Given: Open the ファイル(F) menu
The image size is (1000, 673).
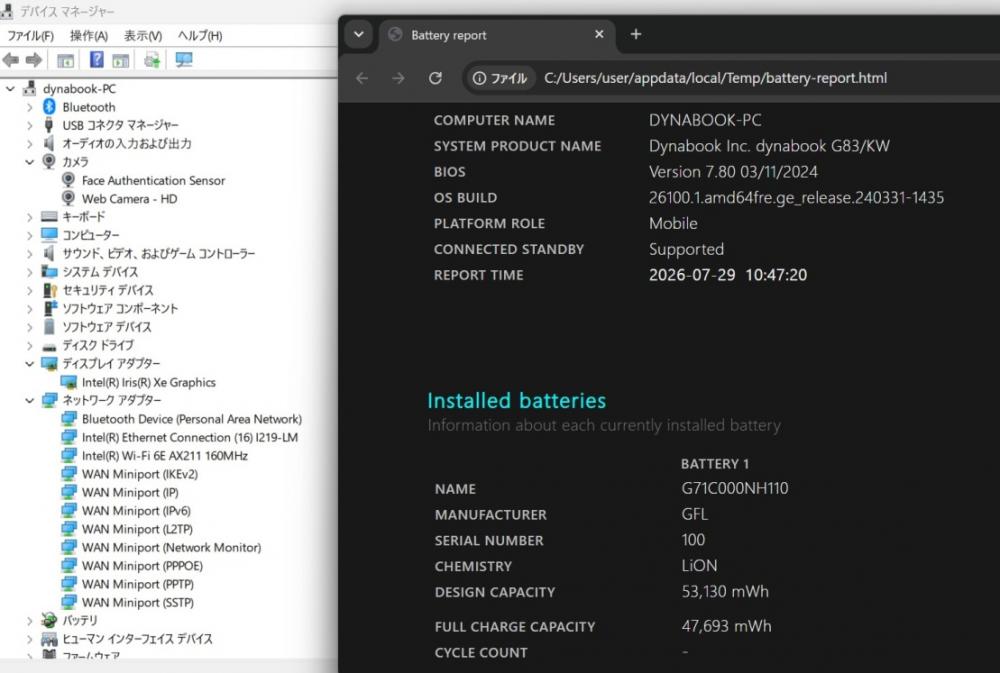Looking at the screenshot, I should 30,36.
